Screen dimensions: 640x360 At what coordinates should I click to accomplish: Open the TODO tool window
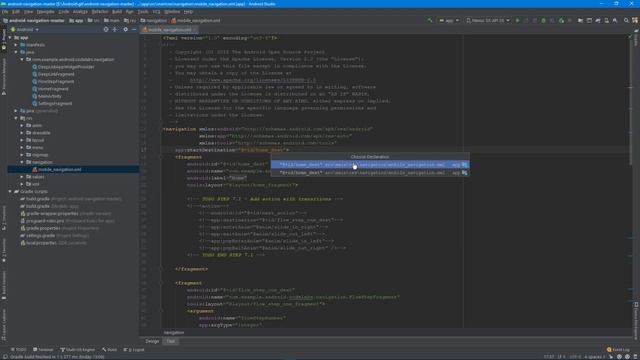[x=18, y=350]
